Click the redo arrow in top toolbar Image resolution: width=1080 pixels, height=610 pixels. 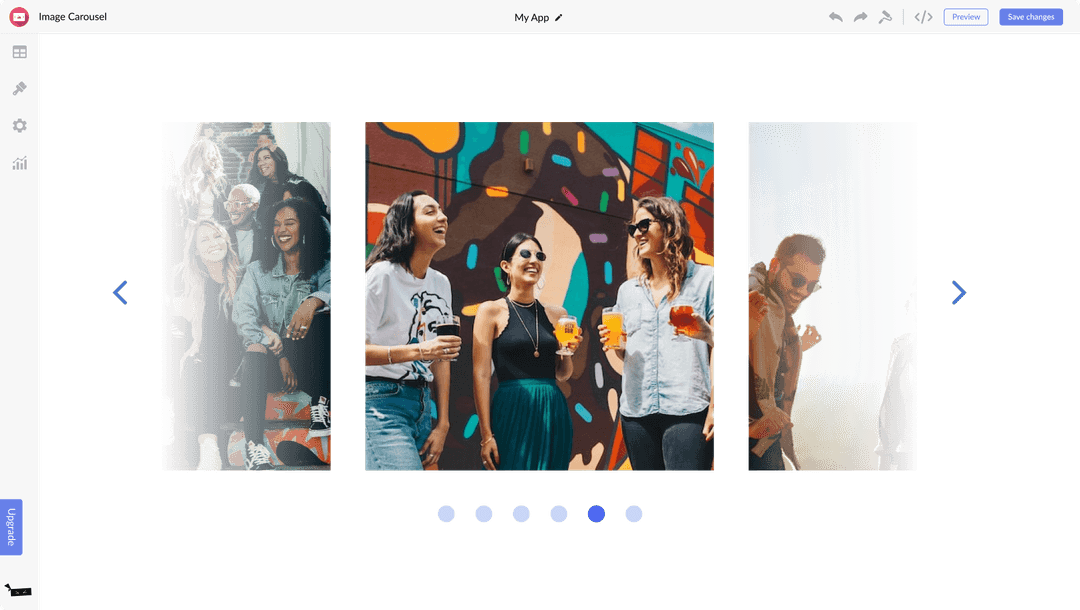[860, 17]
